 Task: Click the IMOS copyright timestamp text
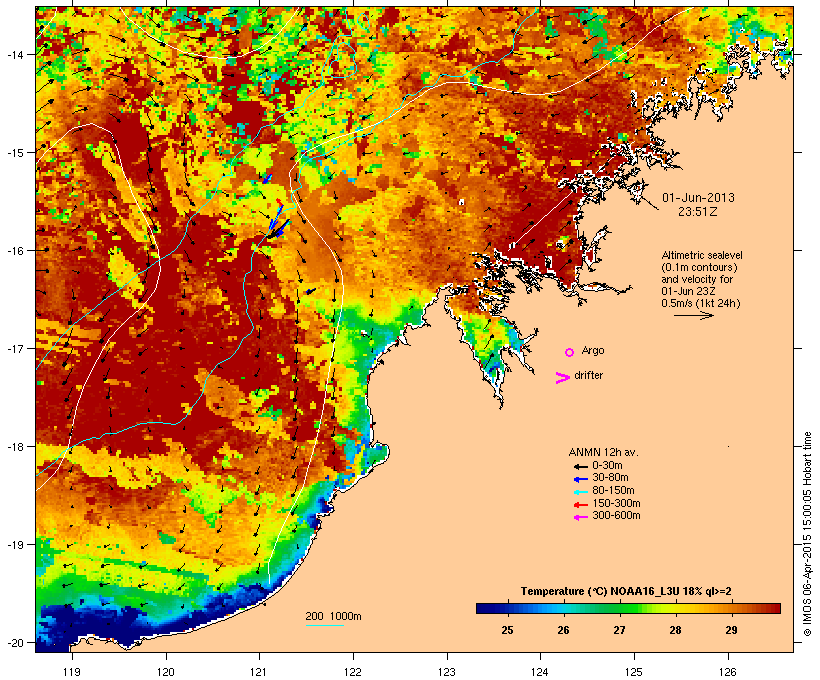coord(807,534)
